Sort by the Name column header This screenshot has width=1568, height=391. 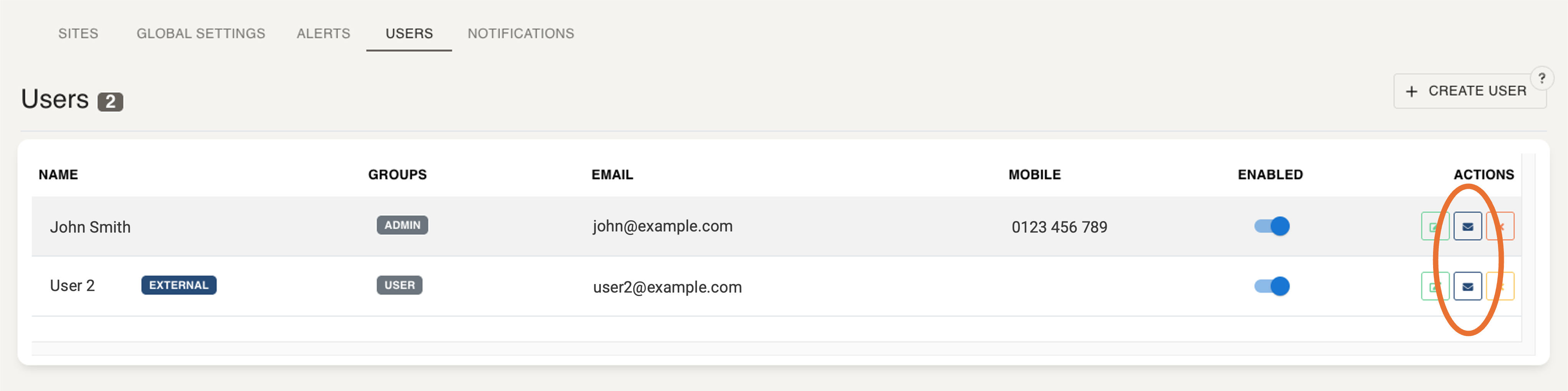coord(58,175)
